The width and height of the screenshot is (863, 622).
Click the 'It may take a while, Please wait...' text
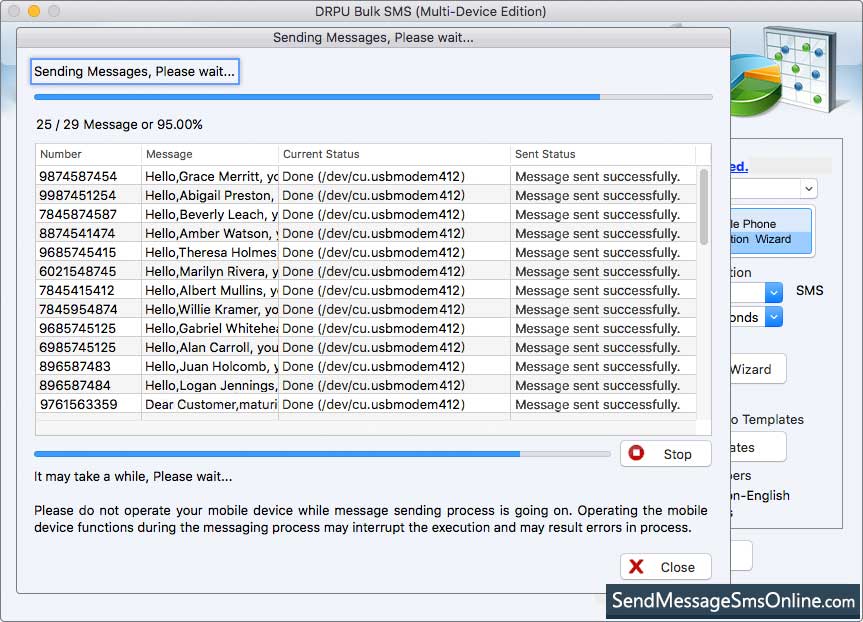click(133, 476)
